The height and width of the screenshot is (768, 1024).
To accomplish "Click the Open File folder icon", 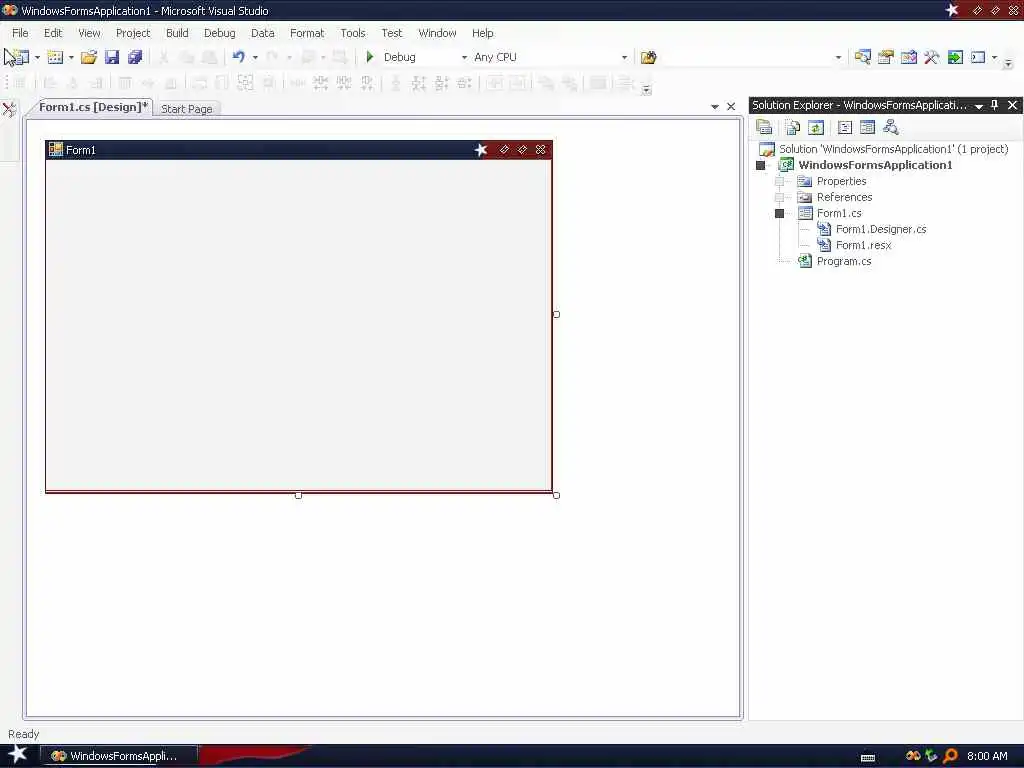I will coord(89,57).
